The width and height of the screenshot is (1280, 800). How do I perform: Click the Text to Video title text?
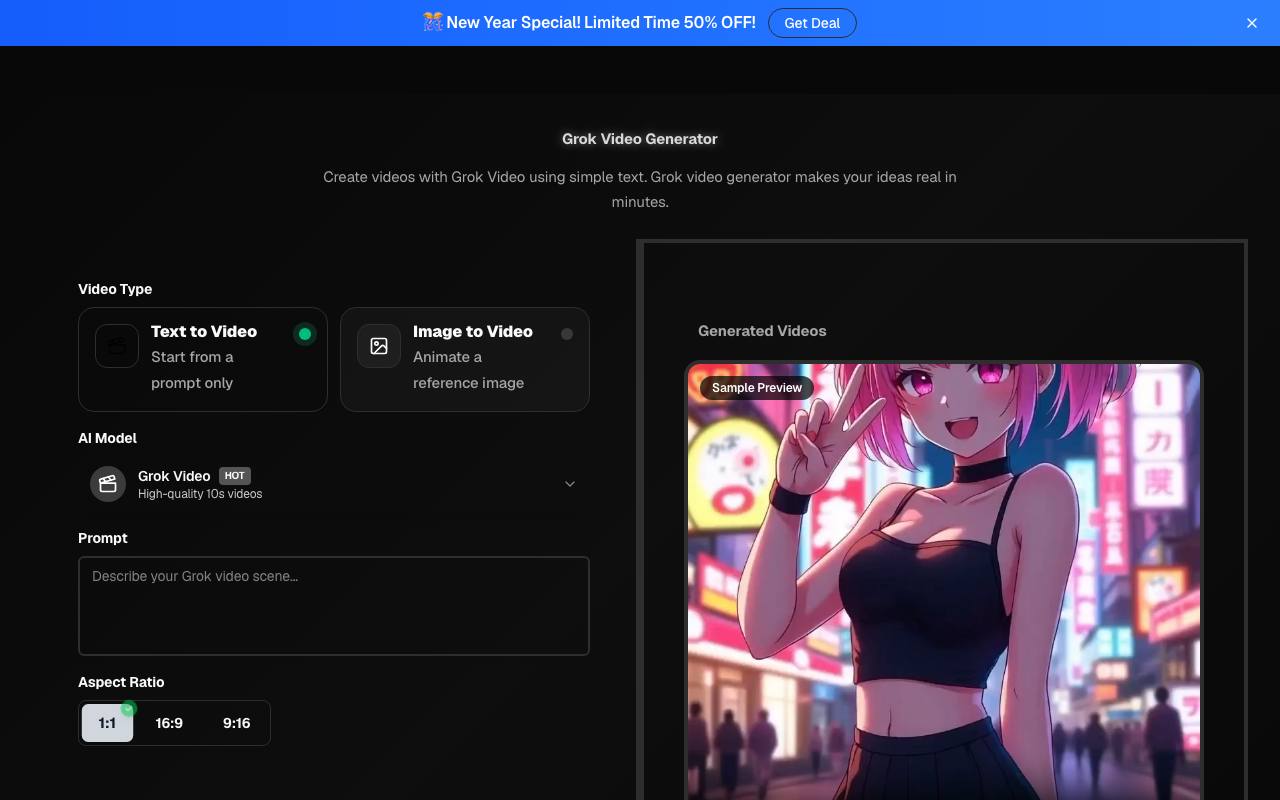tap(204, 331)
